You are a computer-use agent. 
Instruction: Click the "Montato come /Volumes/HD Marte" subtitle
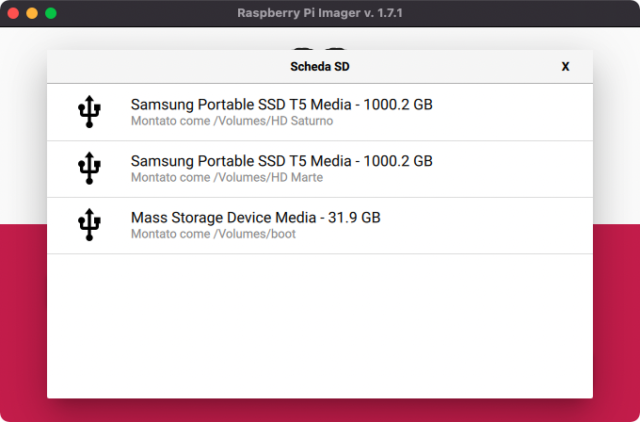point(226,177)
